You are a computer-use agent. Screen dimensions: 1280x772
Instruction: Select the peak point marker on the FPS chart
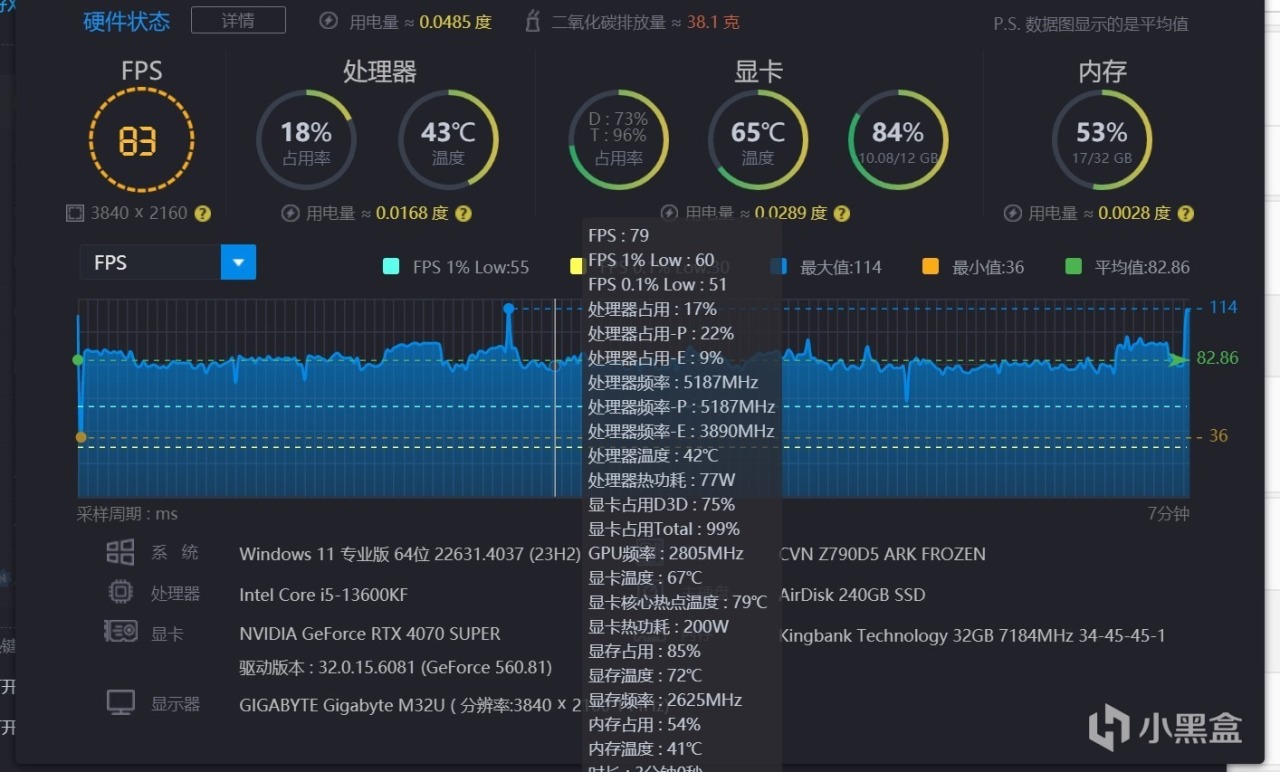point(509,308)
